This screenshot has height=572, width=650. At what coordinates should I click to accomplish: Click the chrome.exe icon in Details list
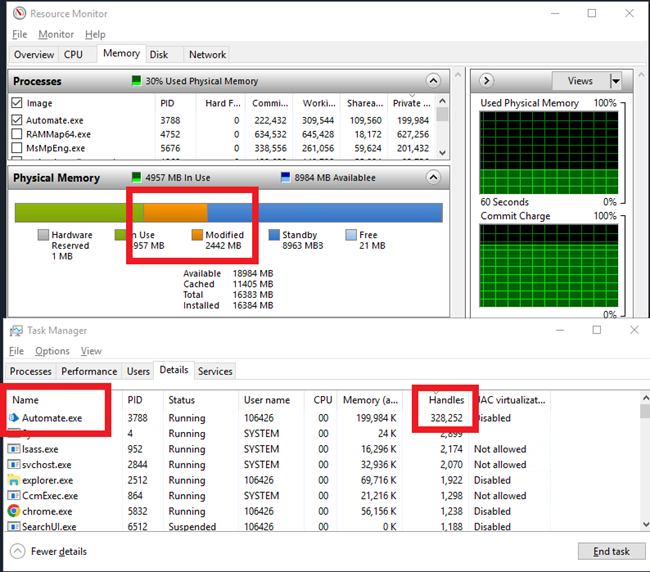pos(15,511)
